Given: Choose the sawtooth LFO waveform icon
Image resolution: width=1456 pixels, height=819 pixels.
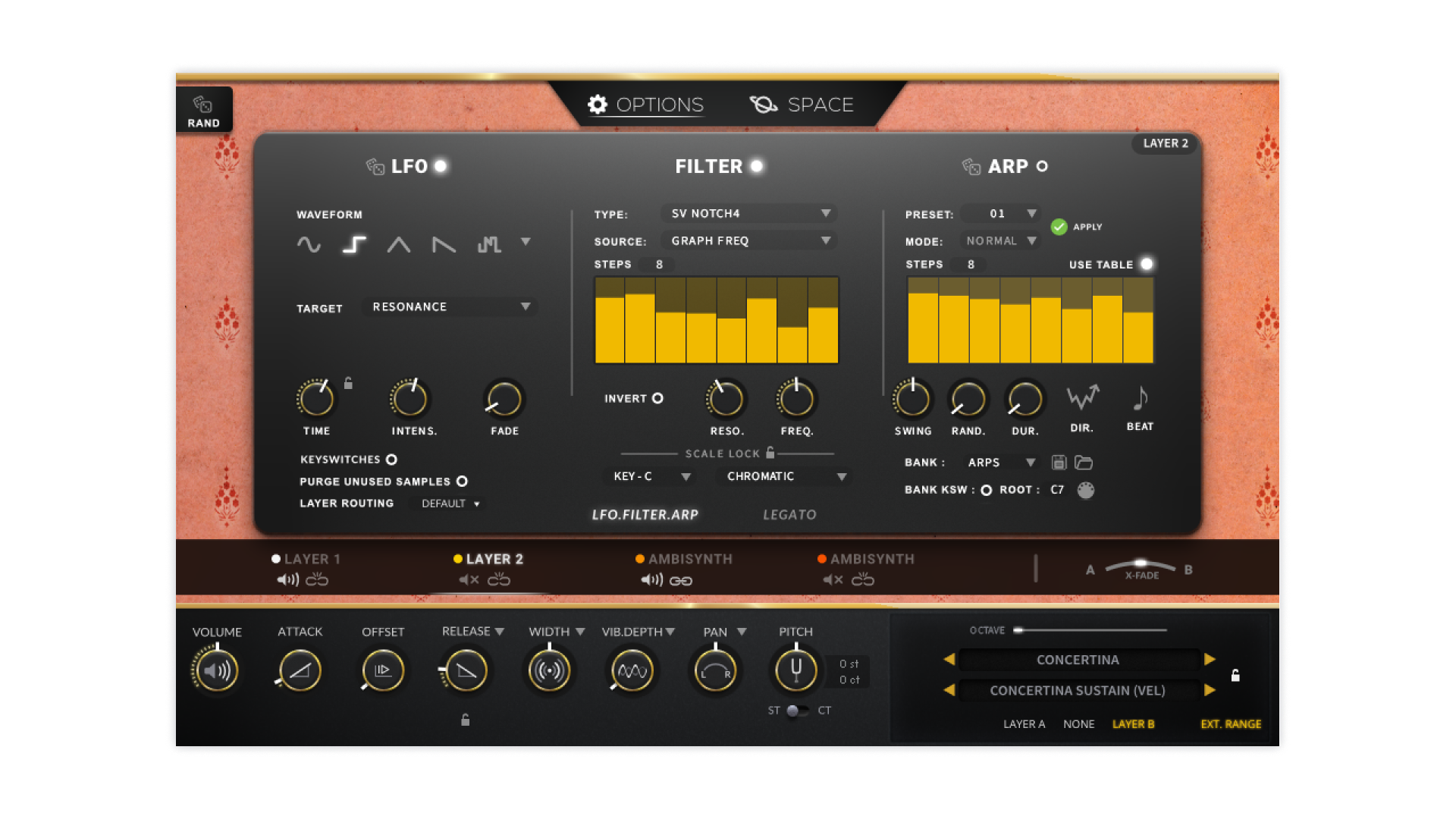Looking at the screenshot, I should click(444, 244).
